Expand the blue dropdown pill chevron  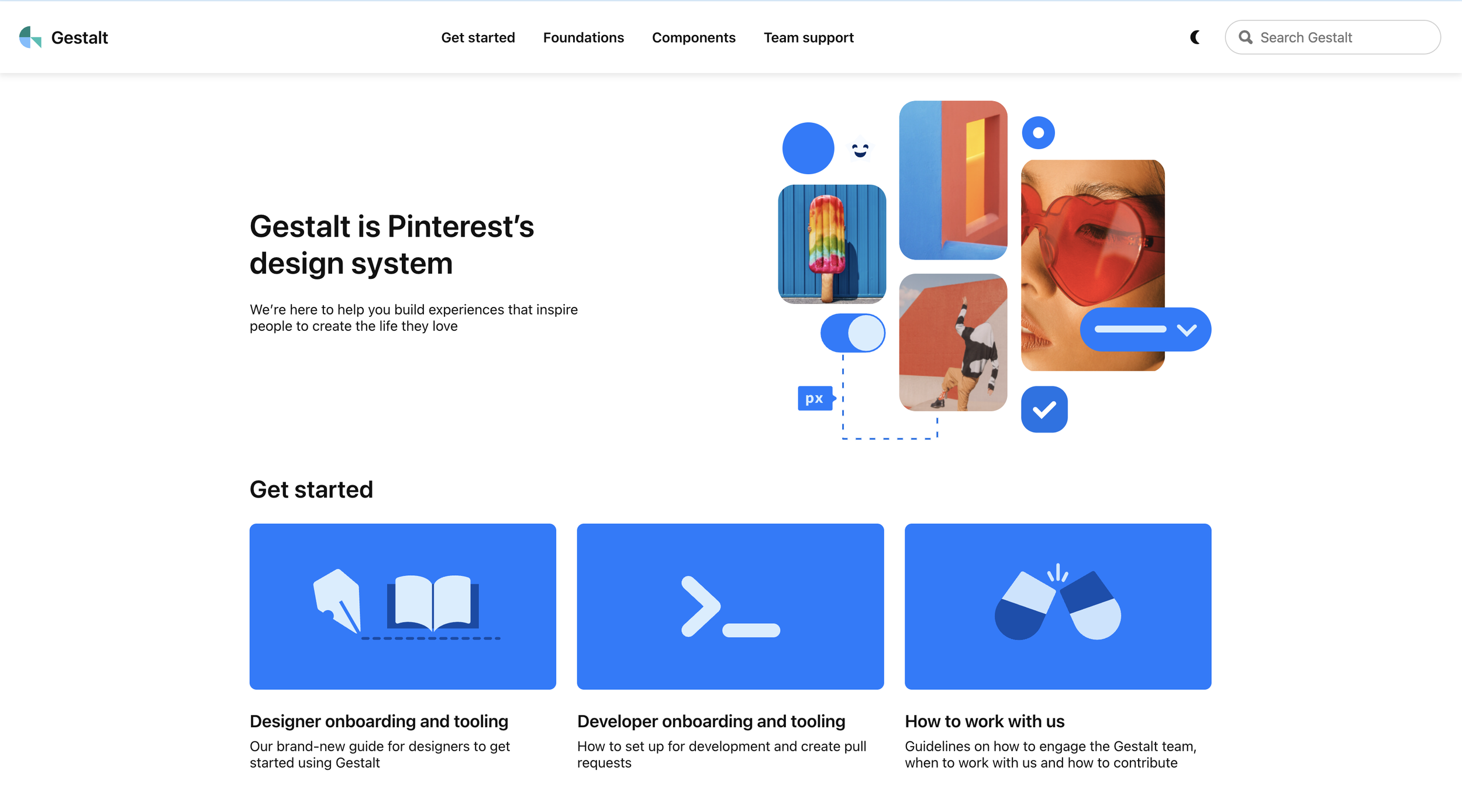(x=1186, y=330)
